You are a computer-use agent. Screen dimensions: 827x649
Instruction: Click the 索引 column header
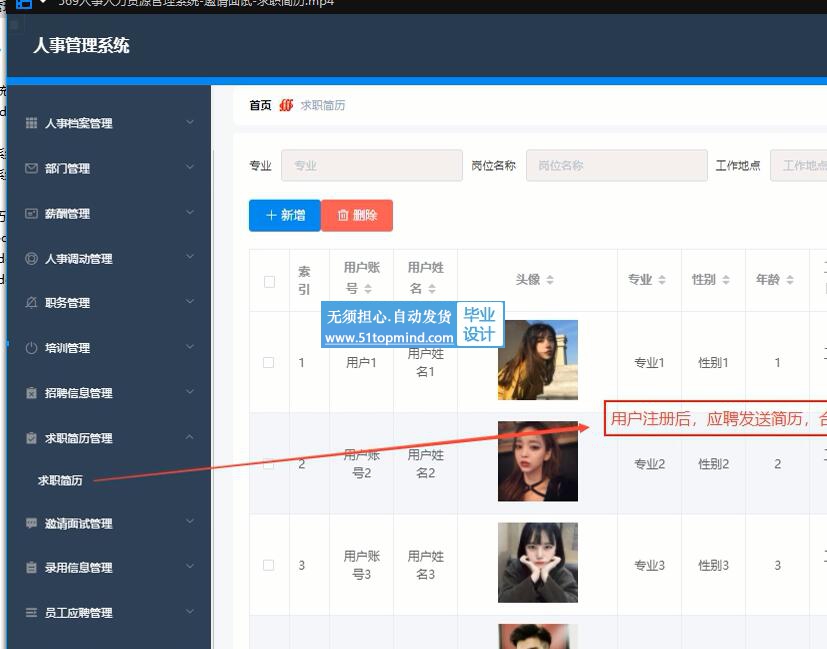[x=304, y=280]
